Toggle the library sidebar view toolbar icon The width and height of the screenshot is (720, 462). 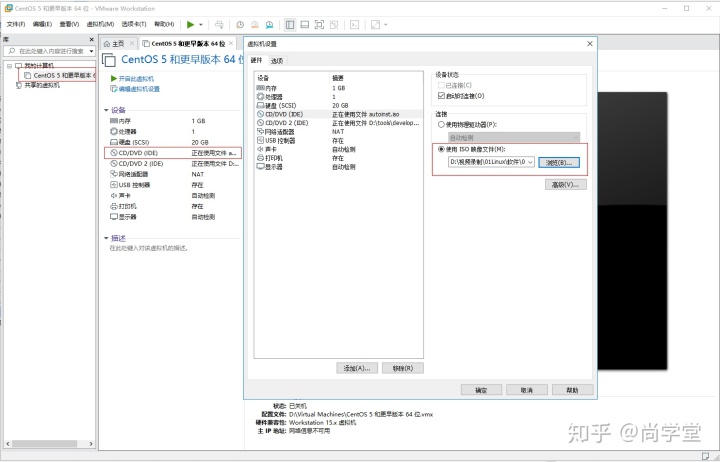click(x=290, y=25)
